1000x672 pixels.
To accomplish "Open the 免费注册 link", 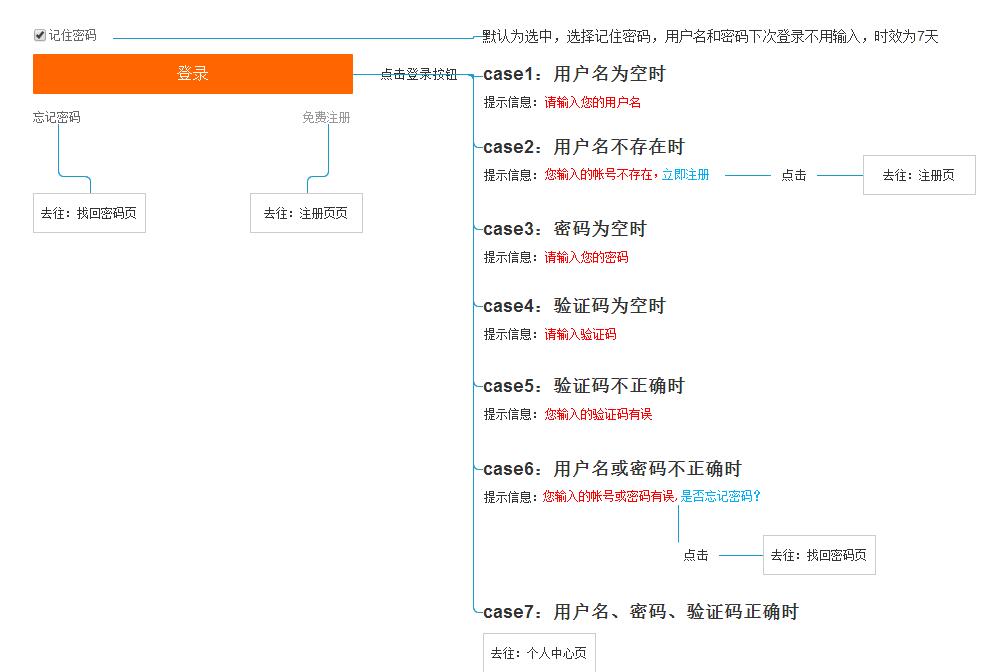I will (x=326, y=117).
